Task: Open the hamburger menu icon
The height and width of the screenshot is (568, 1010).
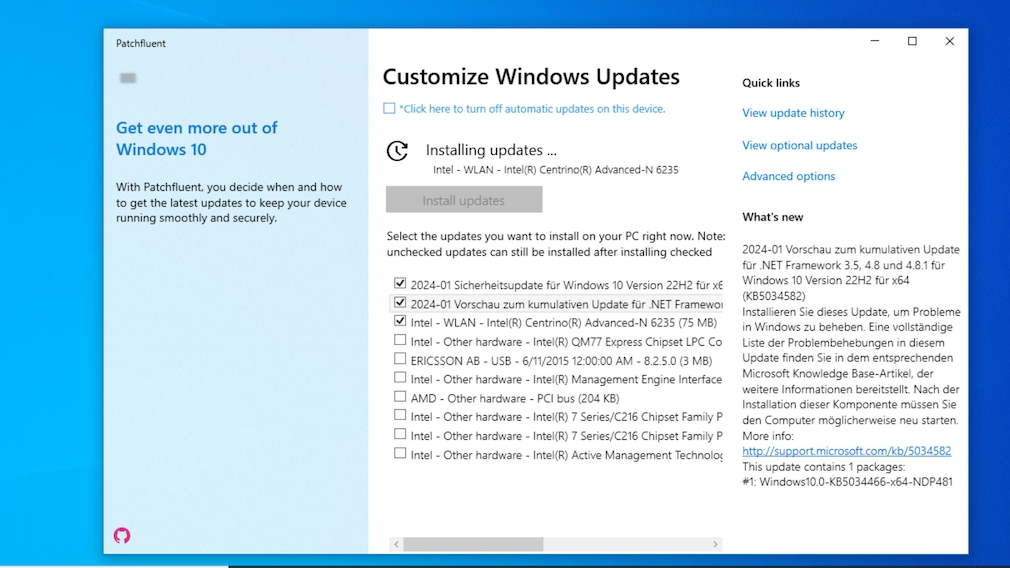Action: [128, 78]
